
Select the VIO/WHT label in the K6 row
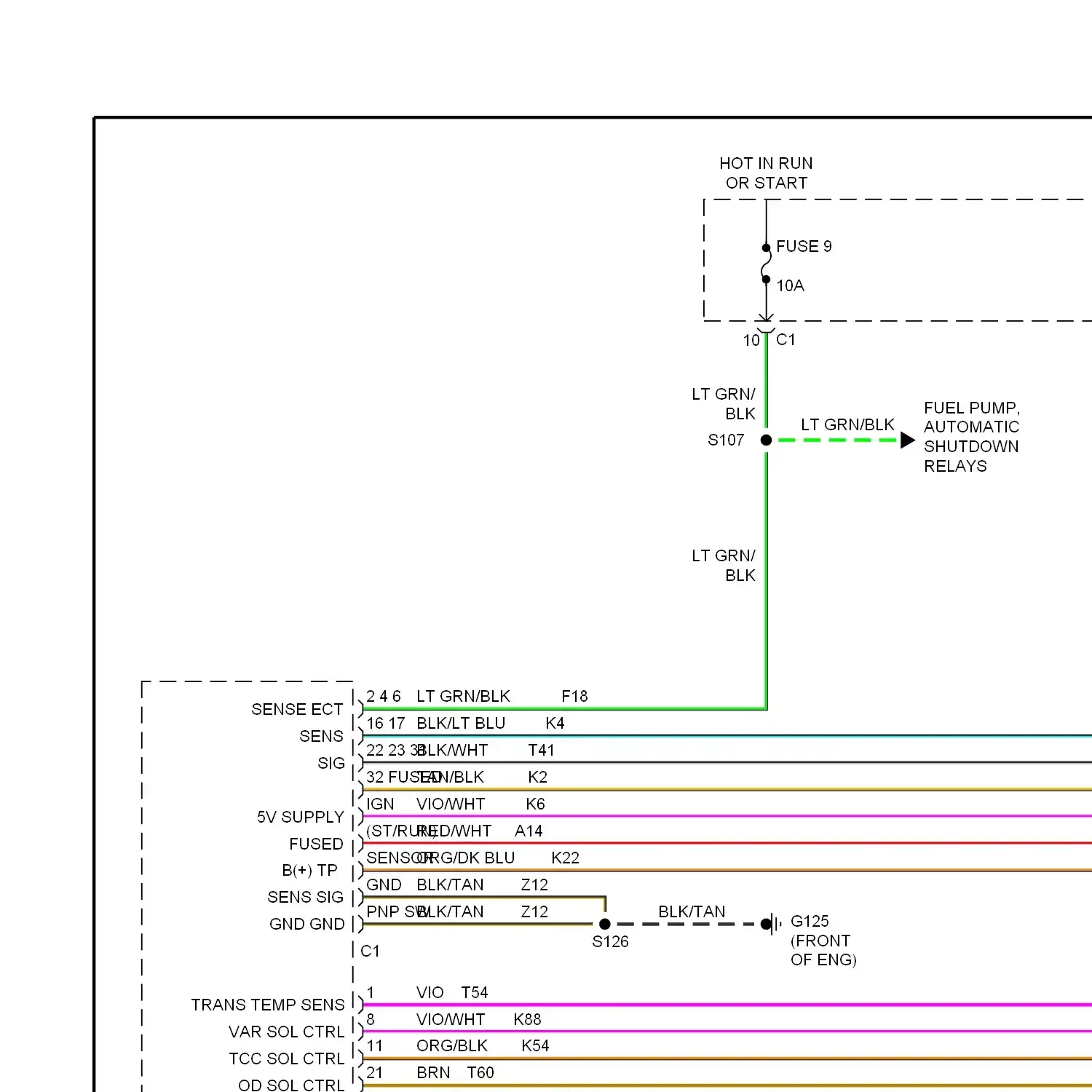(x=451, y=804)
